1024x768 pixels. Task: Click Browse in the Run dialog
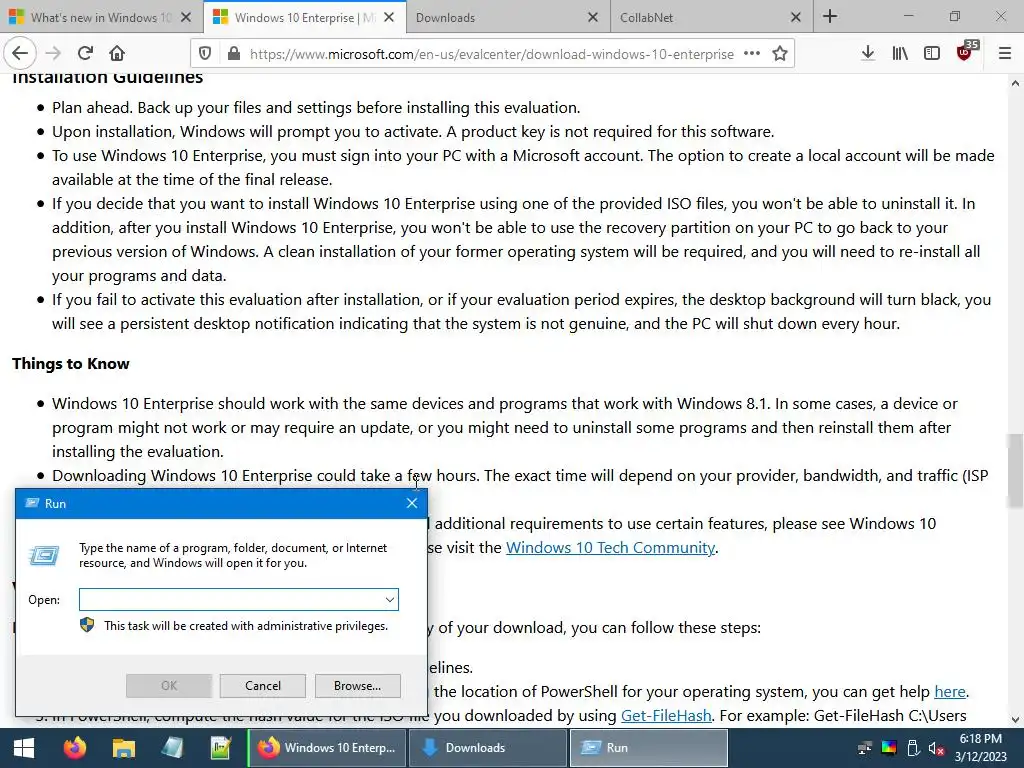coord(357,686)
